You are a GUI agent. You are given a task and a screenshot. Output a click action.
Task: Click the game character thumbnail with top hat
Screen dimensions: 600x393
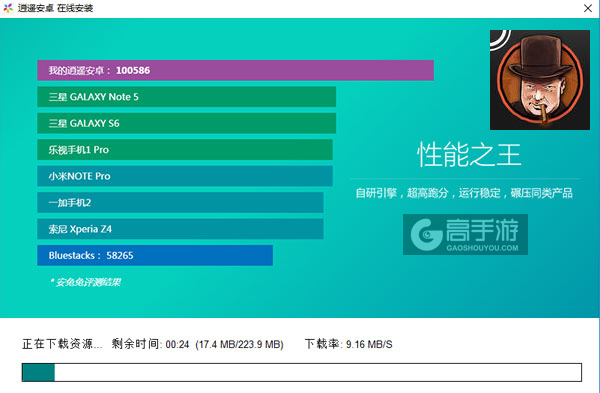pos(540,80)
